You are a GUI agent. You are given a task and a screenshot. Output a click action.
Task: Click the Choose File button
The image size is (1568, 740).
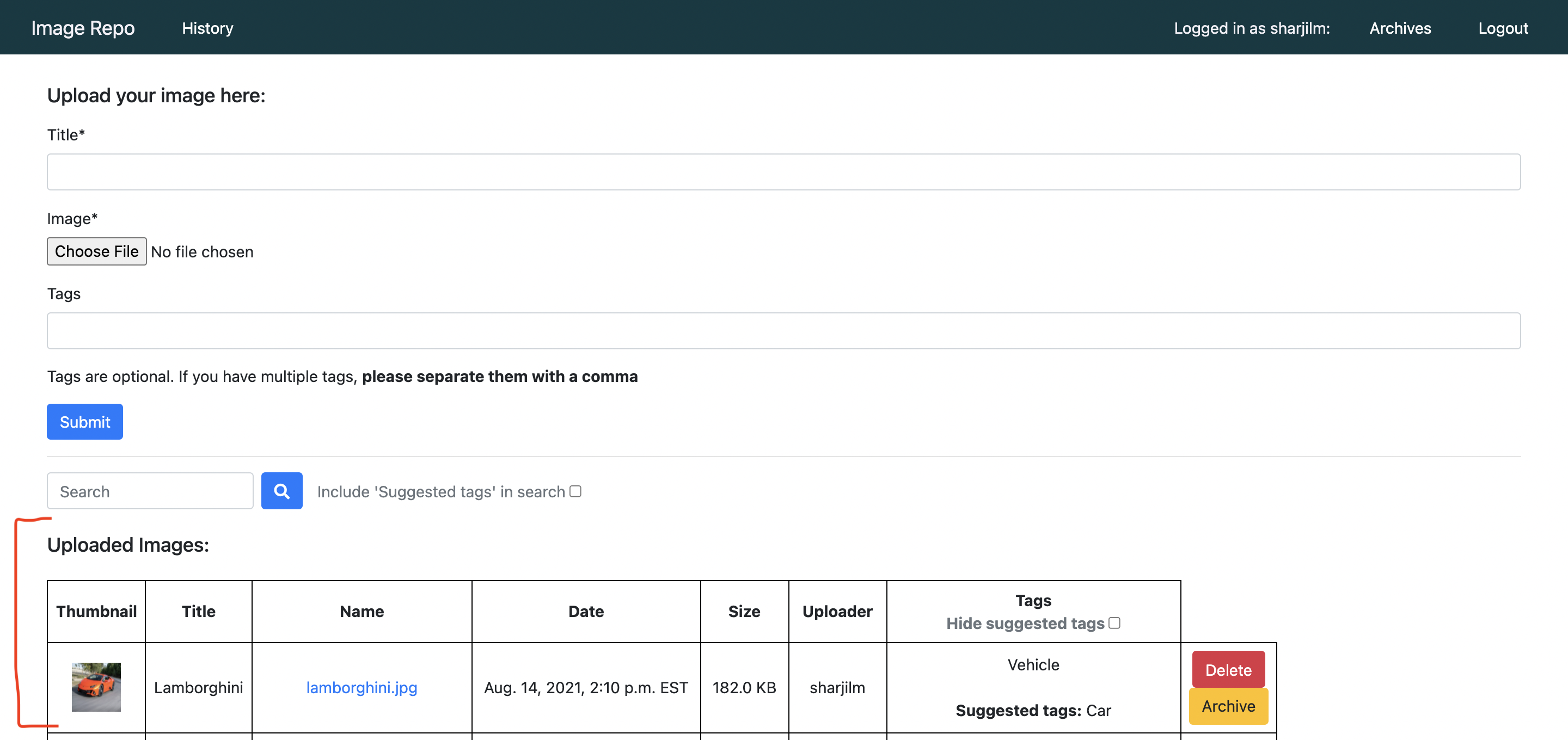[96, 251]
